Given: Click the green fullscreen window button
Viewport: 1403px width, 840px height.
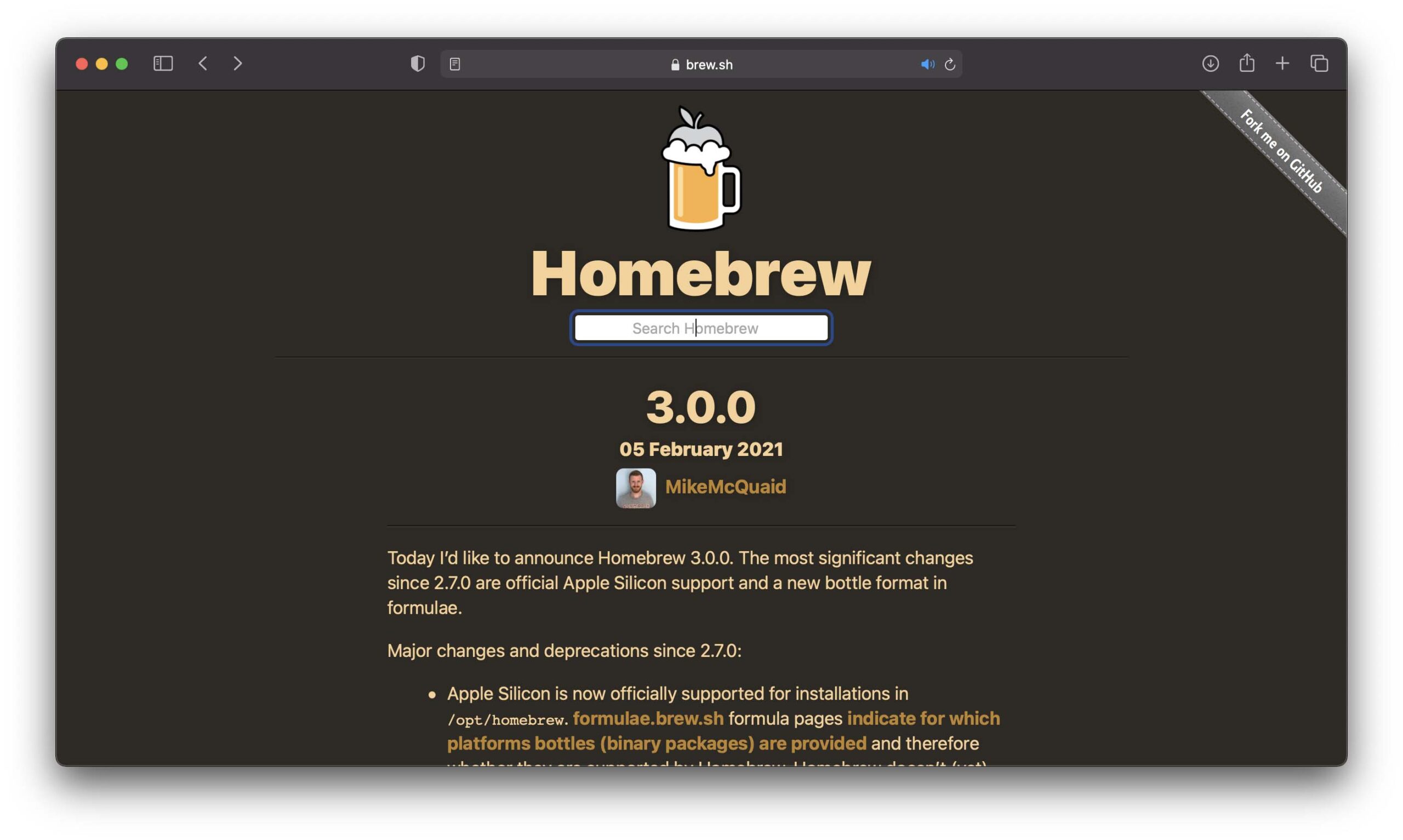Looking at the screenshot, I should click(122, 64).
